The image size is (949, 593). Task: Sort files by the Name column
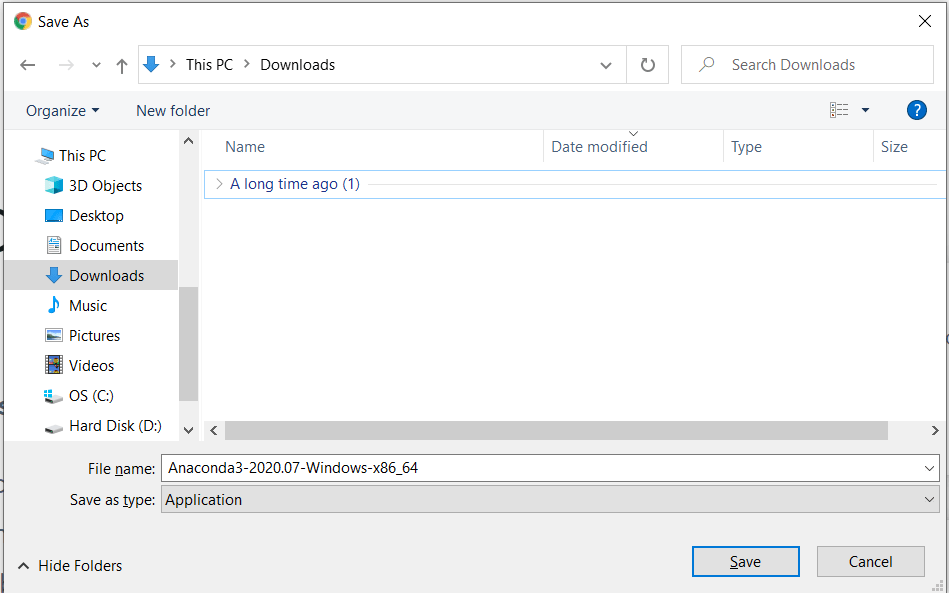coord(244,146)
